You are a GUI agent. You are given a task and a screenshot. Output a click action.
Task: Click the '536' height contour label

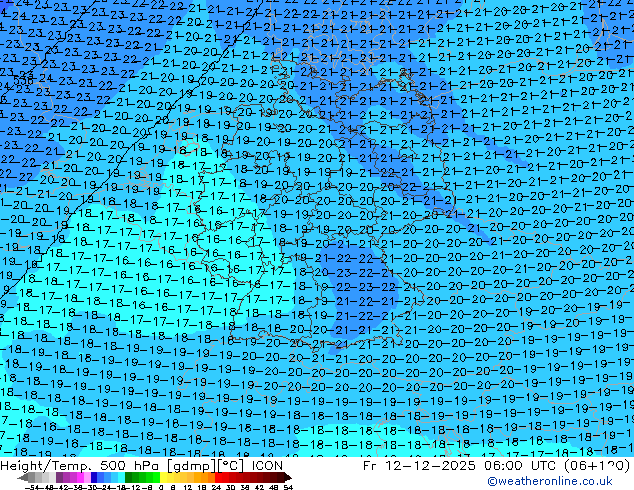click(x=23, y=79)
